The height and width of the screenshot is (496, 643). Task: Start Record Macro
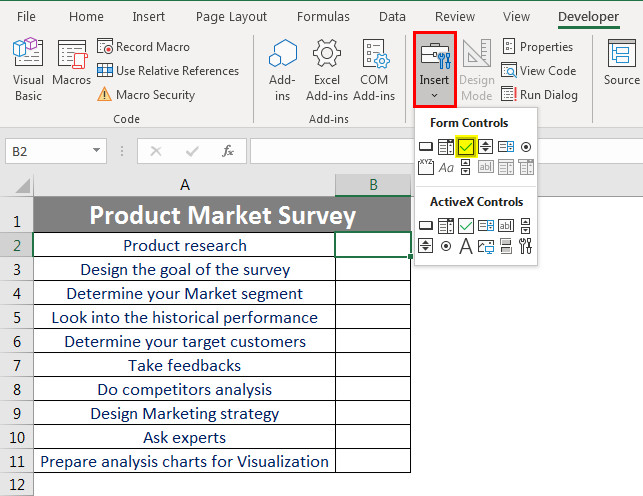pyautogui.click(x=144, y=47)
